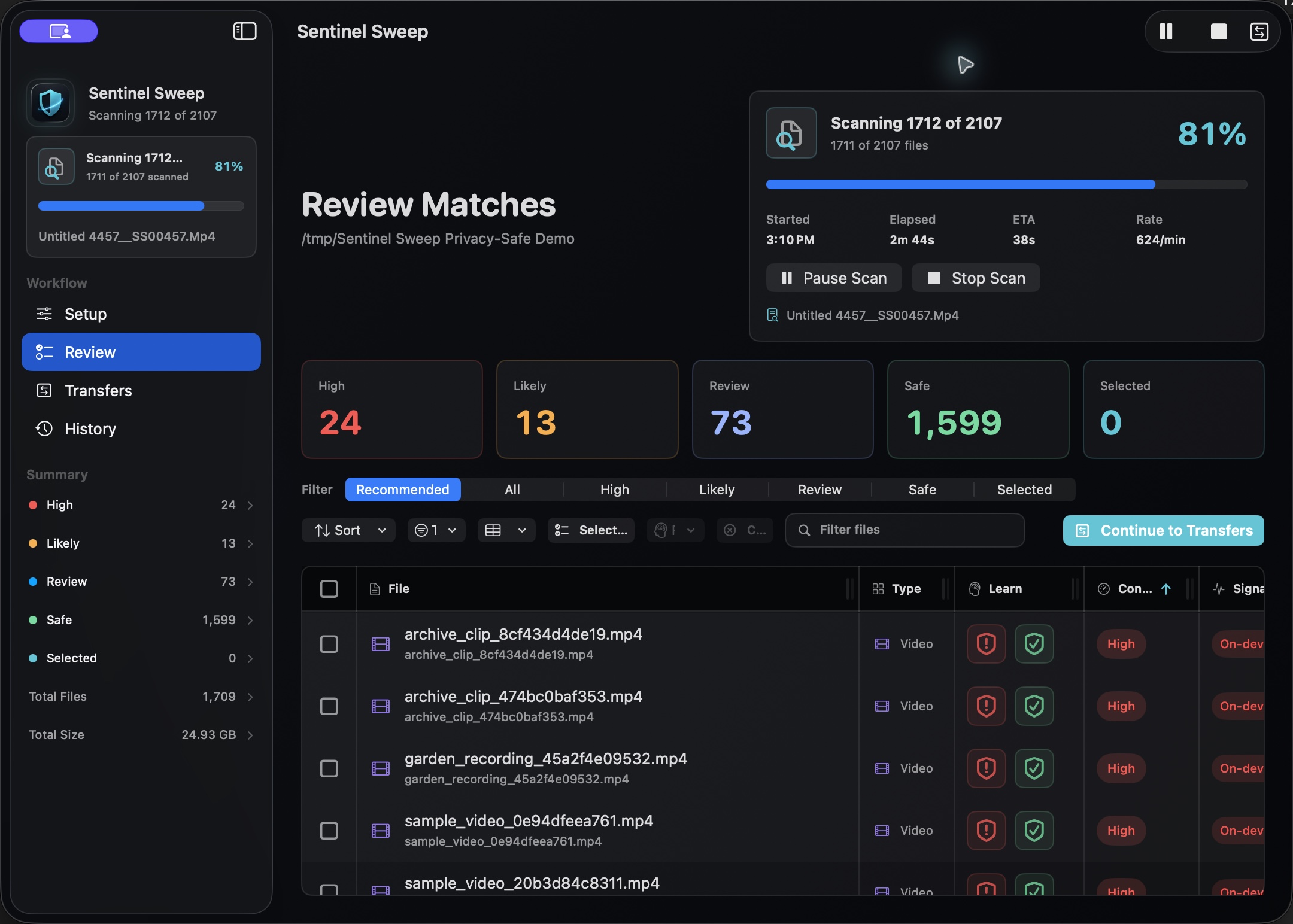Screen dimensions: 1293x924
Task: Expand the Total Files summary row
Action: [x=141, y=697]
